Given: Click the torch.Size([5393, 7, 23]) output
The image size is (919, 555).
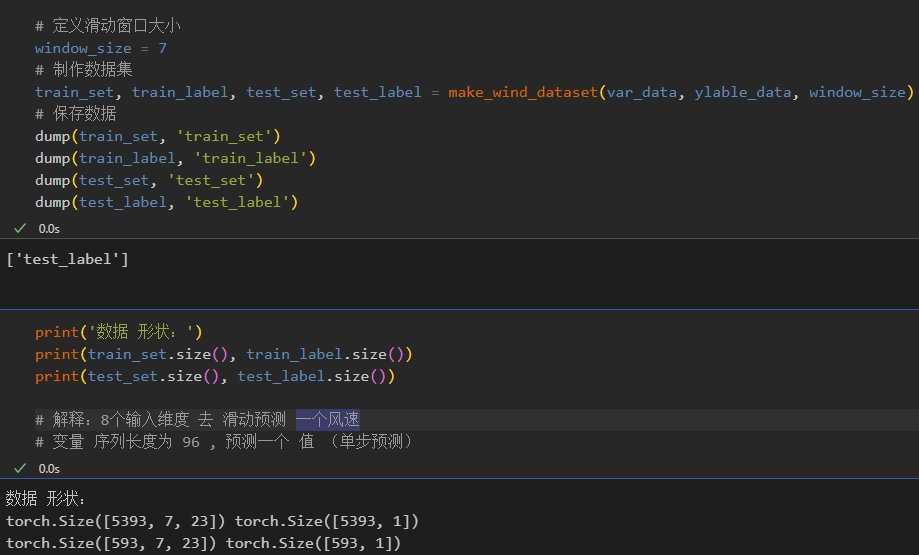Looking at the screenshot, I should click(x=116, y=521).
